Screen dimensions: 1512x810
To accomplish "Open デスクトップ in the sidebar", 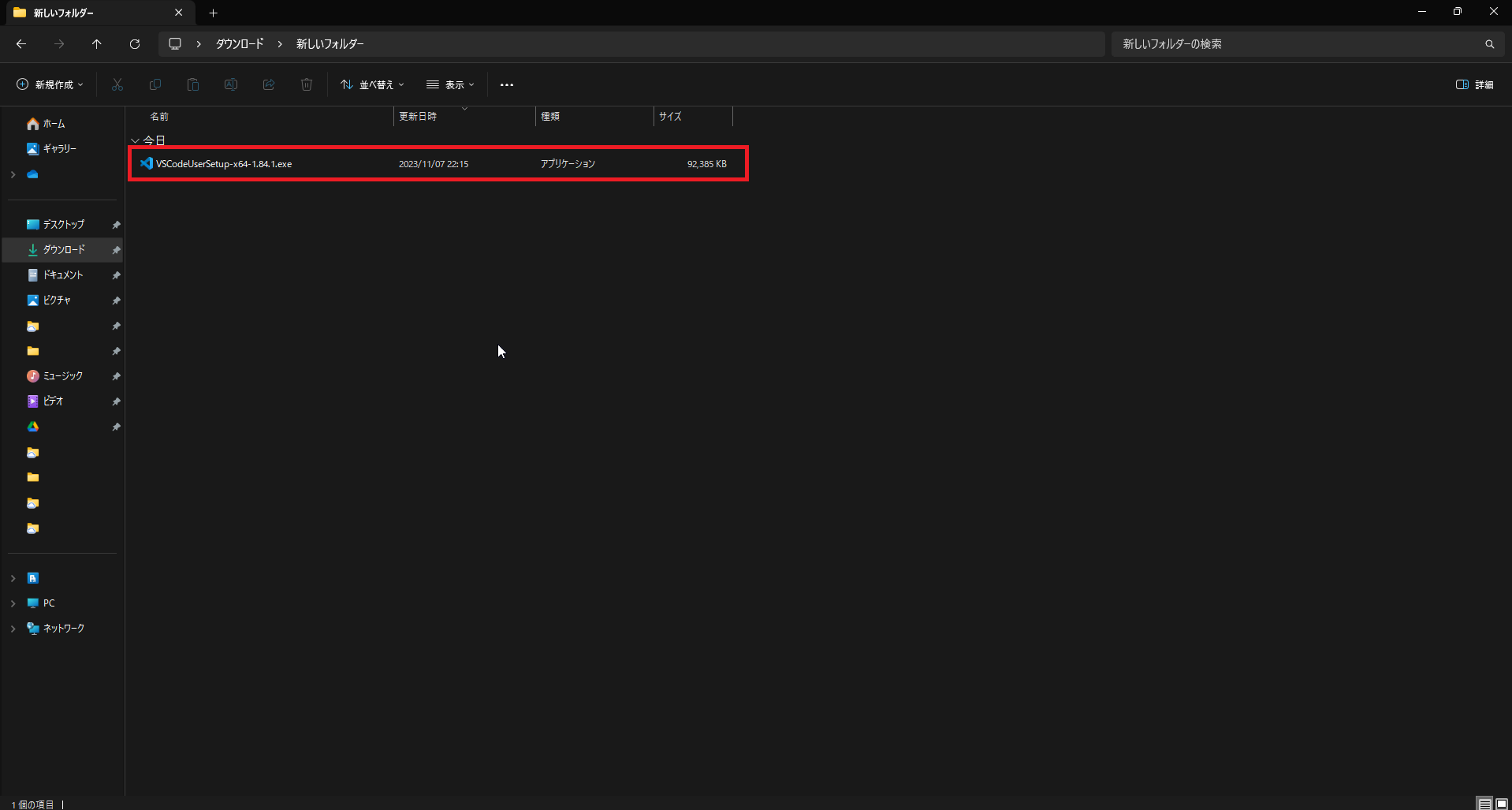I will point(63,225).
